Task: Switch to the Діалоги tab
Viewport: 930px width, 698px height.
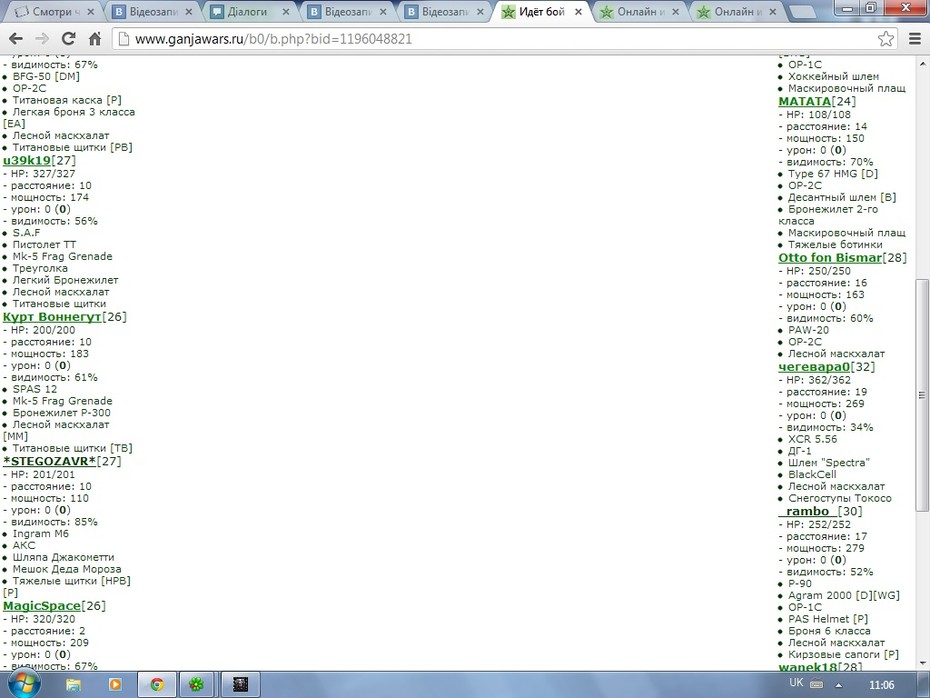Action: click(x=247, y=11)
